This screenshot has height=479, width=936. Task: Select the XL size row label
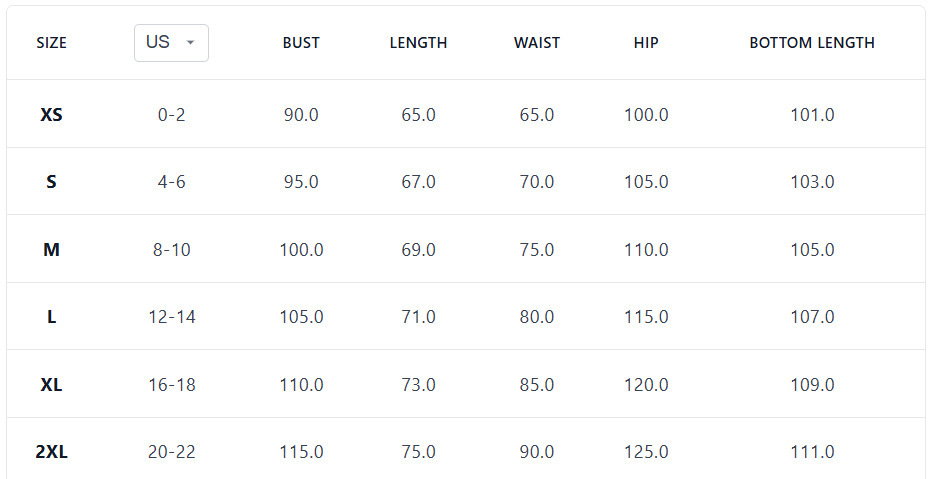(52, 385)
